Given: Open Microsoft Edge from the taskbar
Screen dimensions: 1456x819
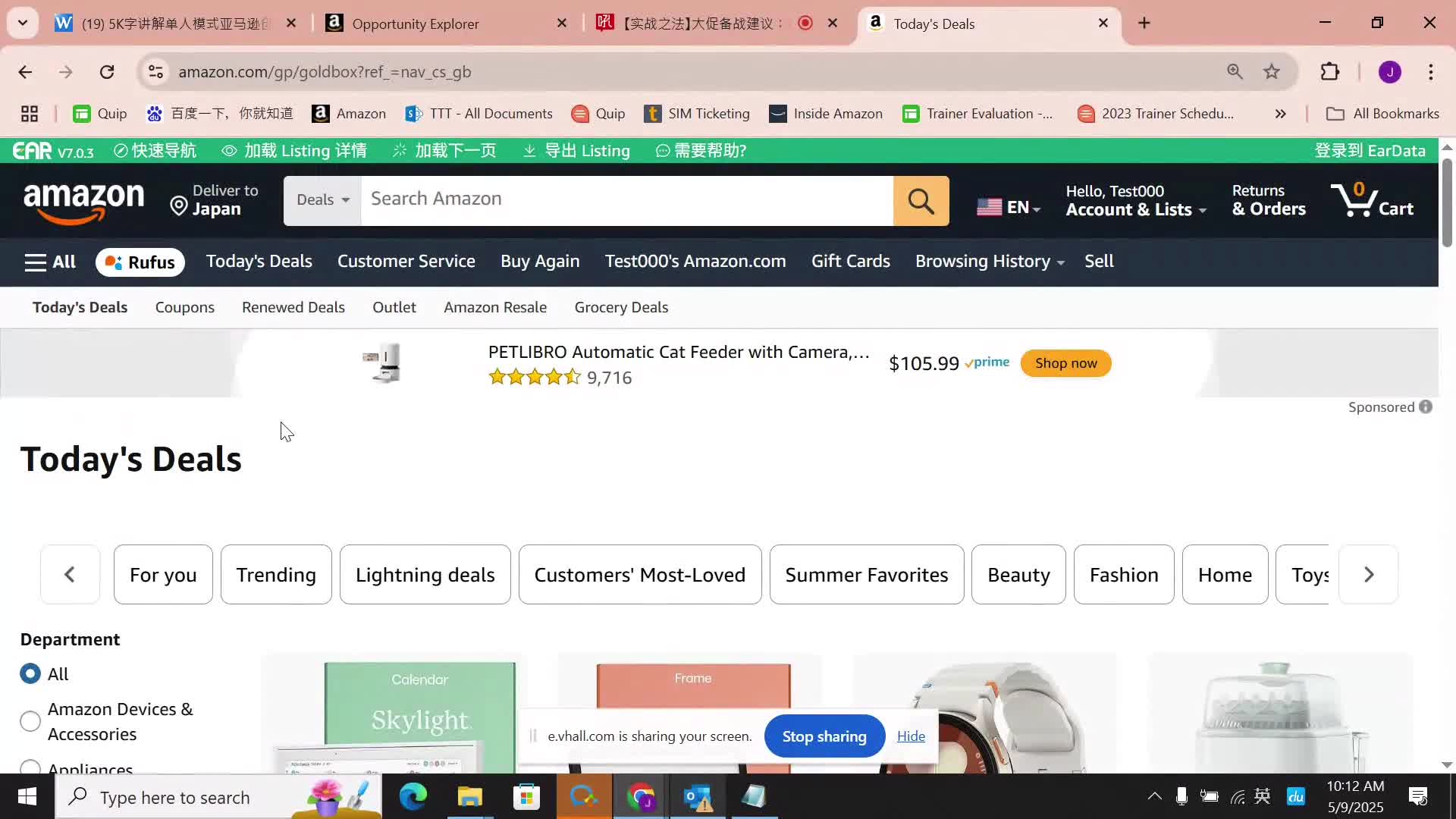Looking at the screenshot, I should (x=413, y=797).
